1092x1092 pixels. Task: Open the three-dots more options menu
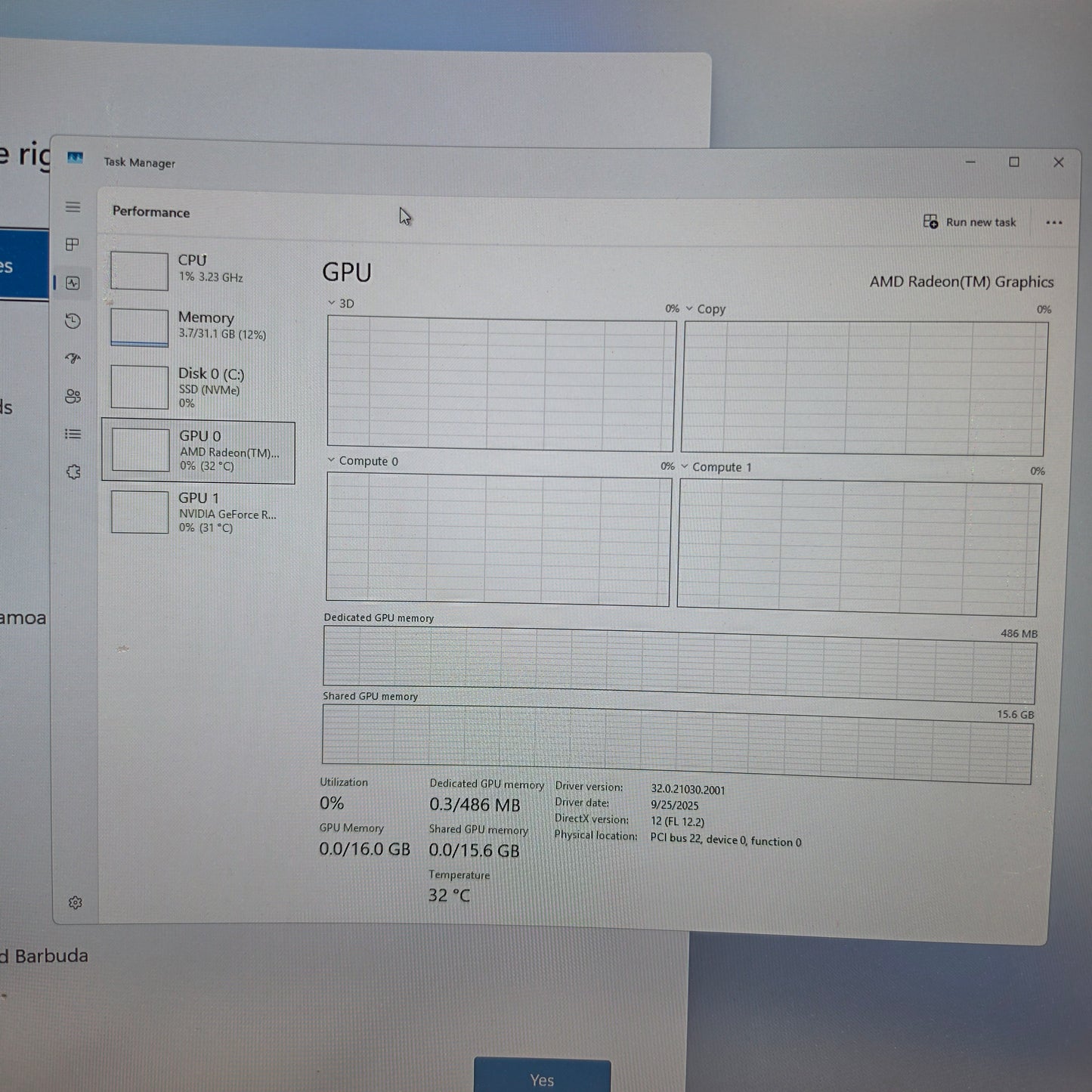[1053, 222]
